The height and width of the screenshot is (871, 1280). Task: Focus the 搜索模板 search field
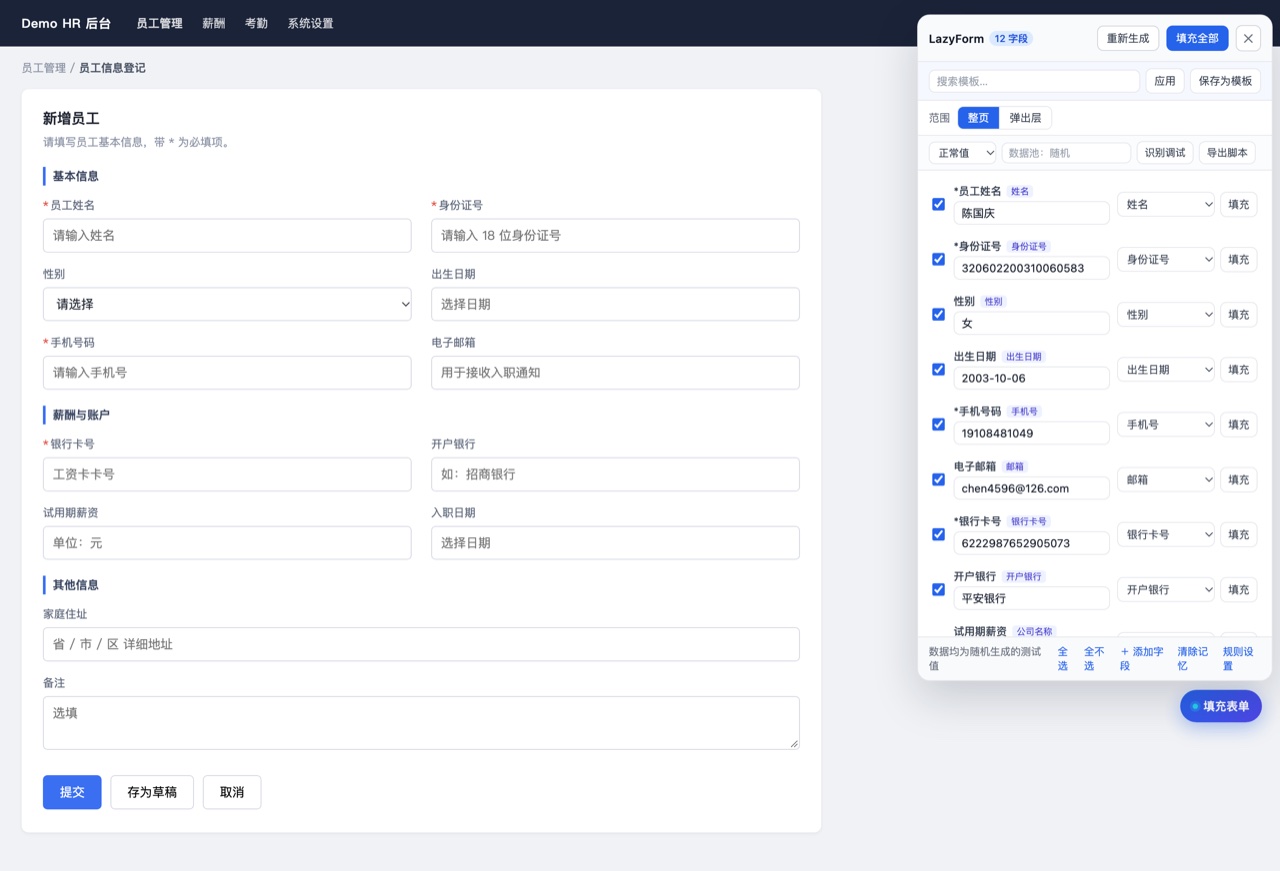point(1034,81)
